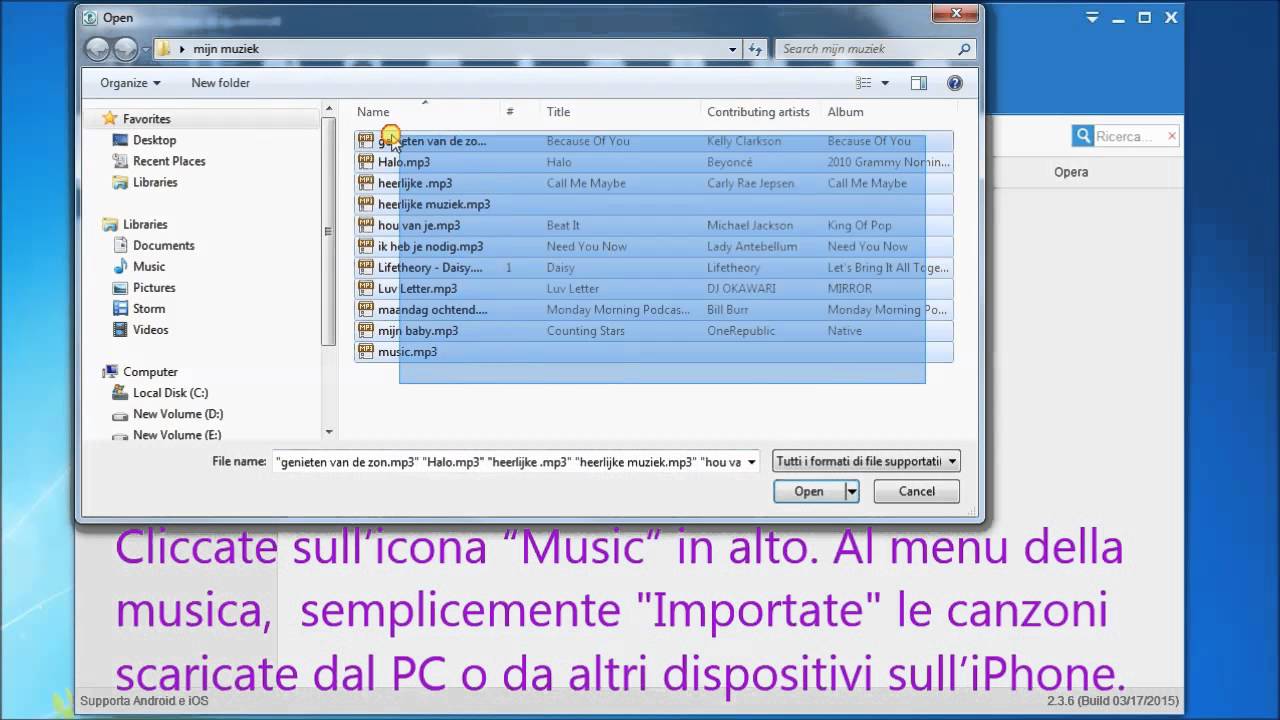The width and height of the screenshot is (1280, 720).
Task: Click the Change your view icon
Action: pyautogui.click(x=864, y=83)
